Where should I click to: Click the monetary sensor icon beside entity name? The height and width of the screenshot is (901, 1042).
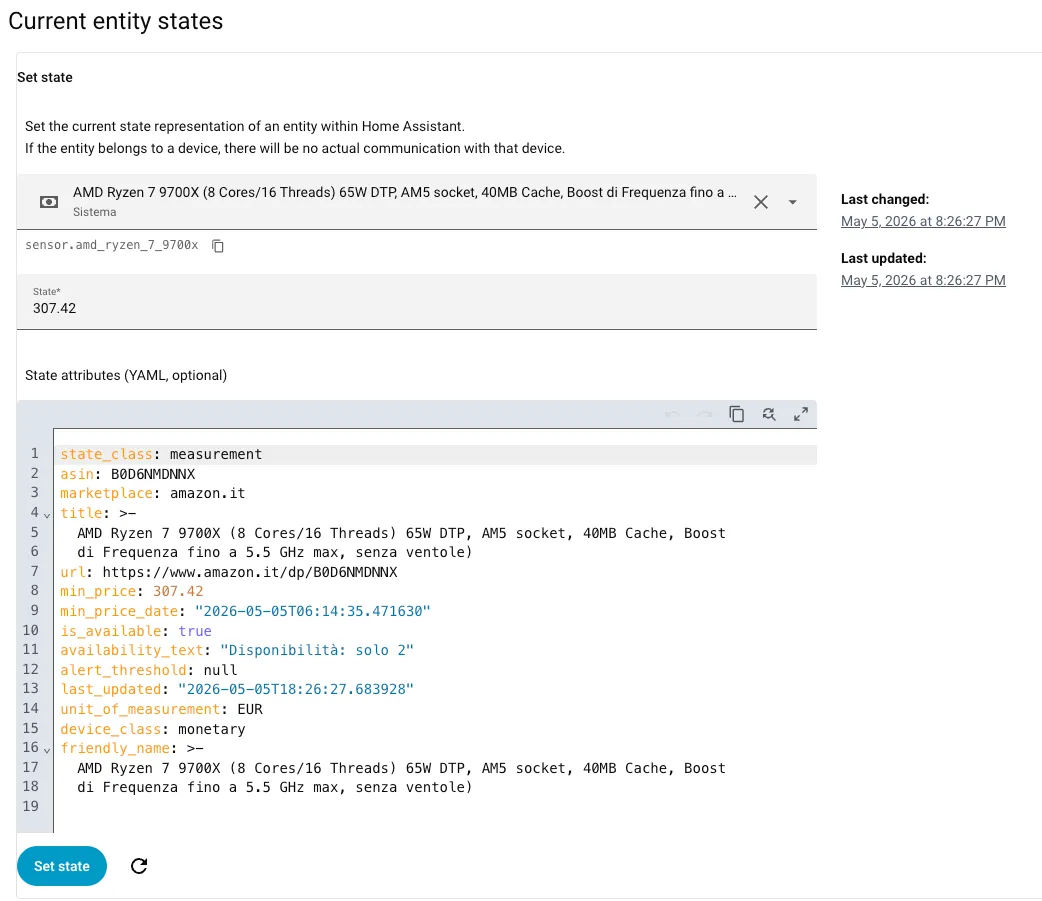point(49,202)
